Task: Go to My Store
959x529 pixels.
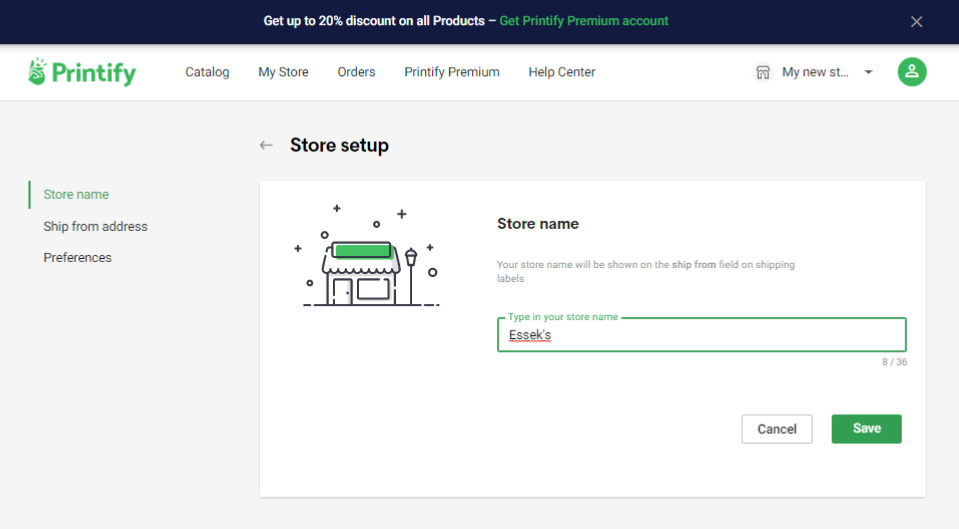Action: (x=283, y=72)
